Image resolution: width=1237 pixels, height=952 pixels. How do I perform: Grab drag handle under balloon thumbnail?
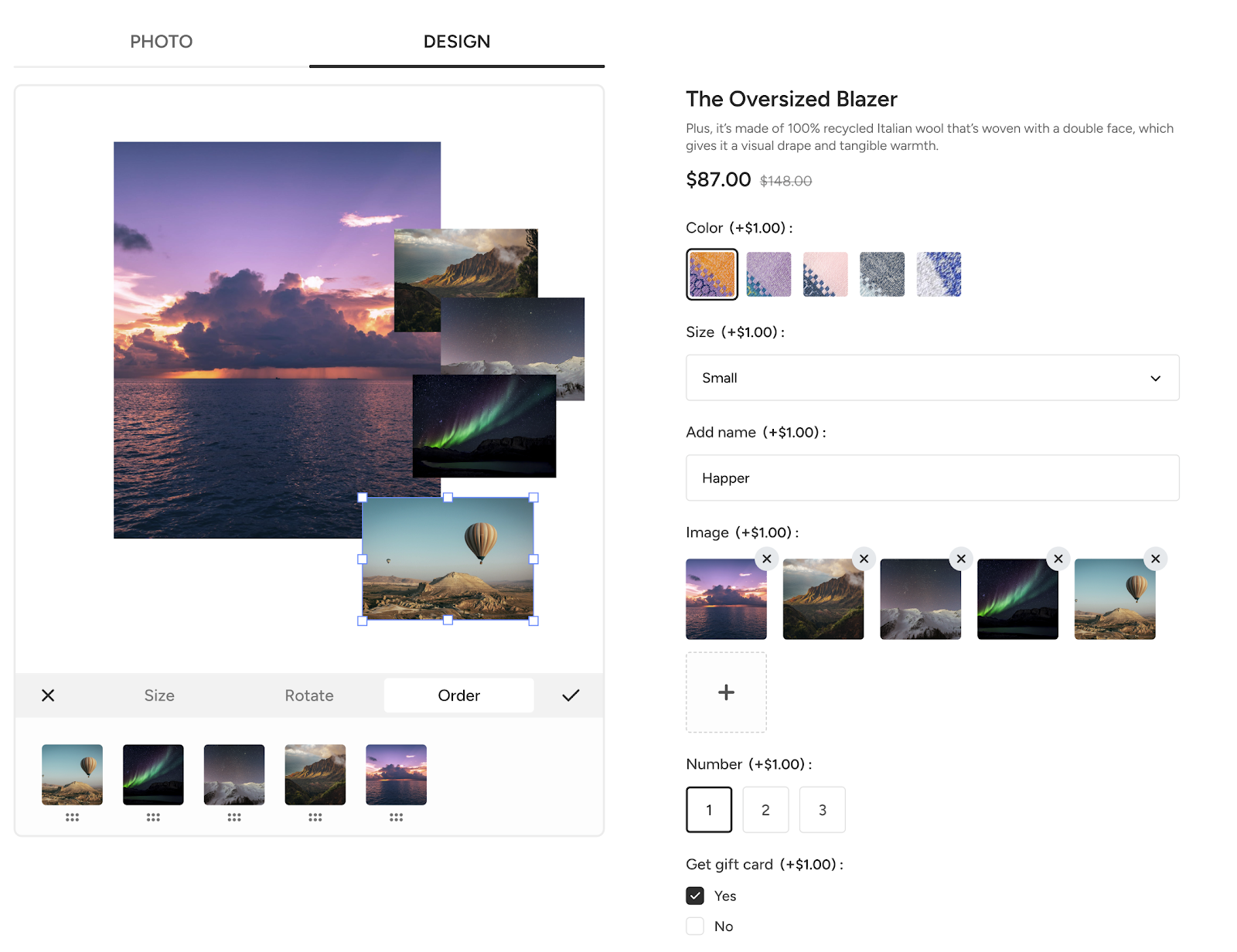(72, 817)
